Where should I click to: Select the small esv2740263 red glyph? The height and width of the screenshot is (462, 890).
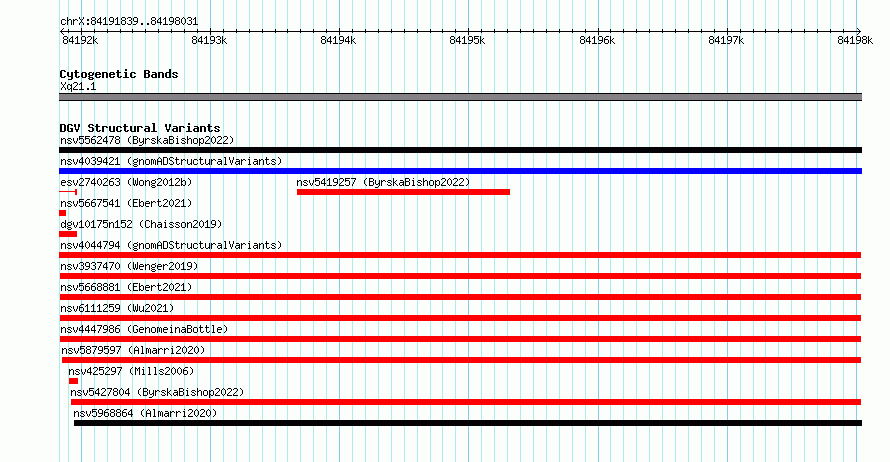pyautogui.click(x=68, y=192)
